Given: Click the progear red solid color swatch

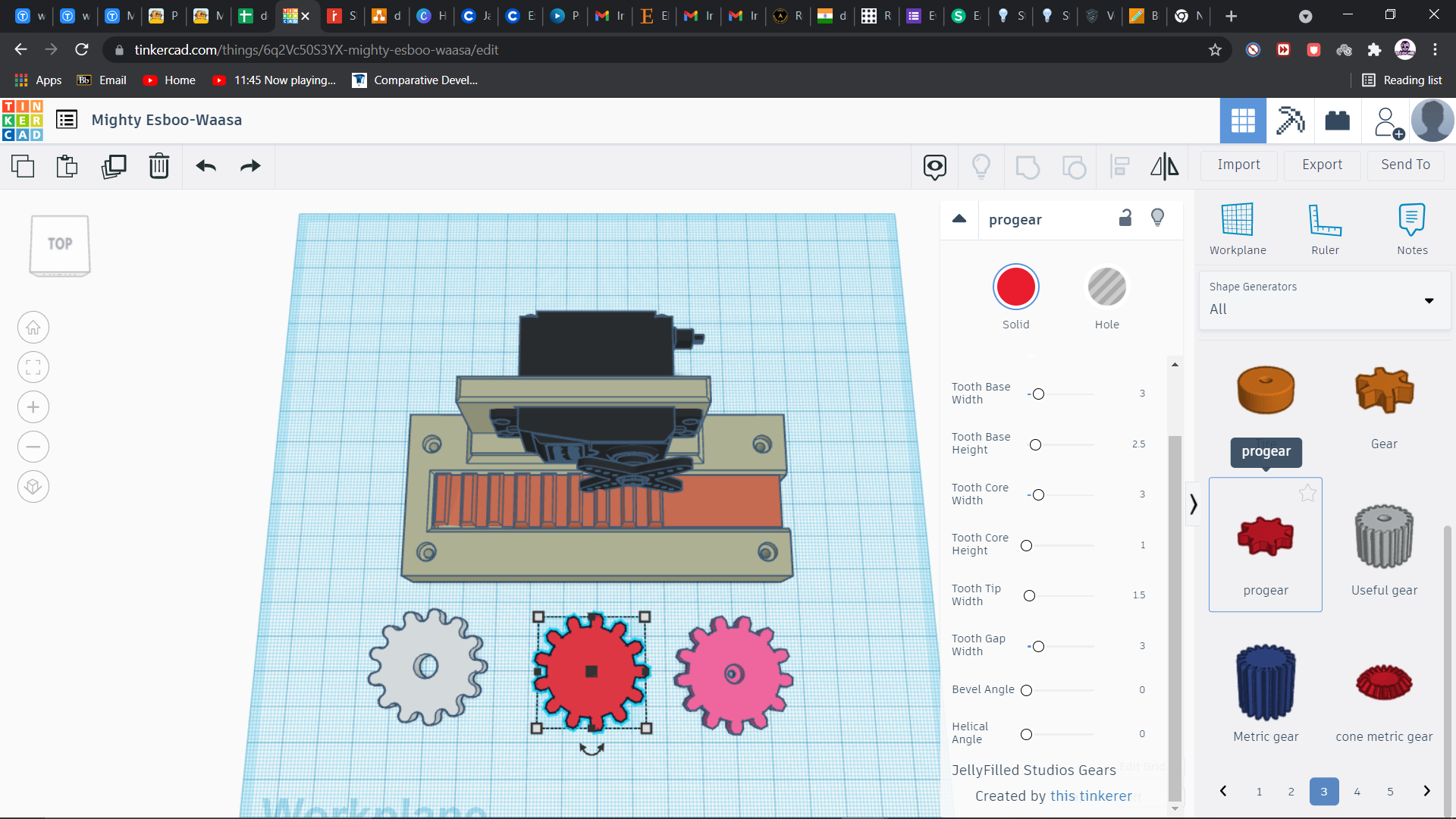Looking at the screenshot, I should point(1016,287).
